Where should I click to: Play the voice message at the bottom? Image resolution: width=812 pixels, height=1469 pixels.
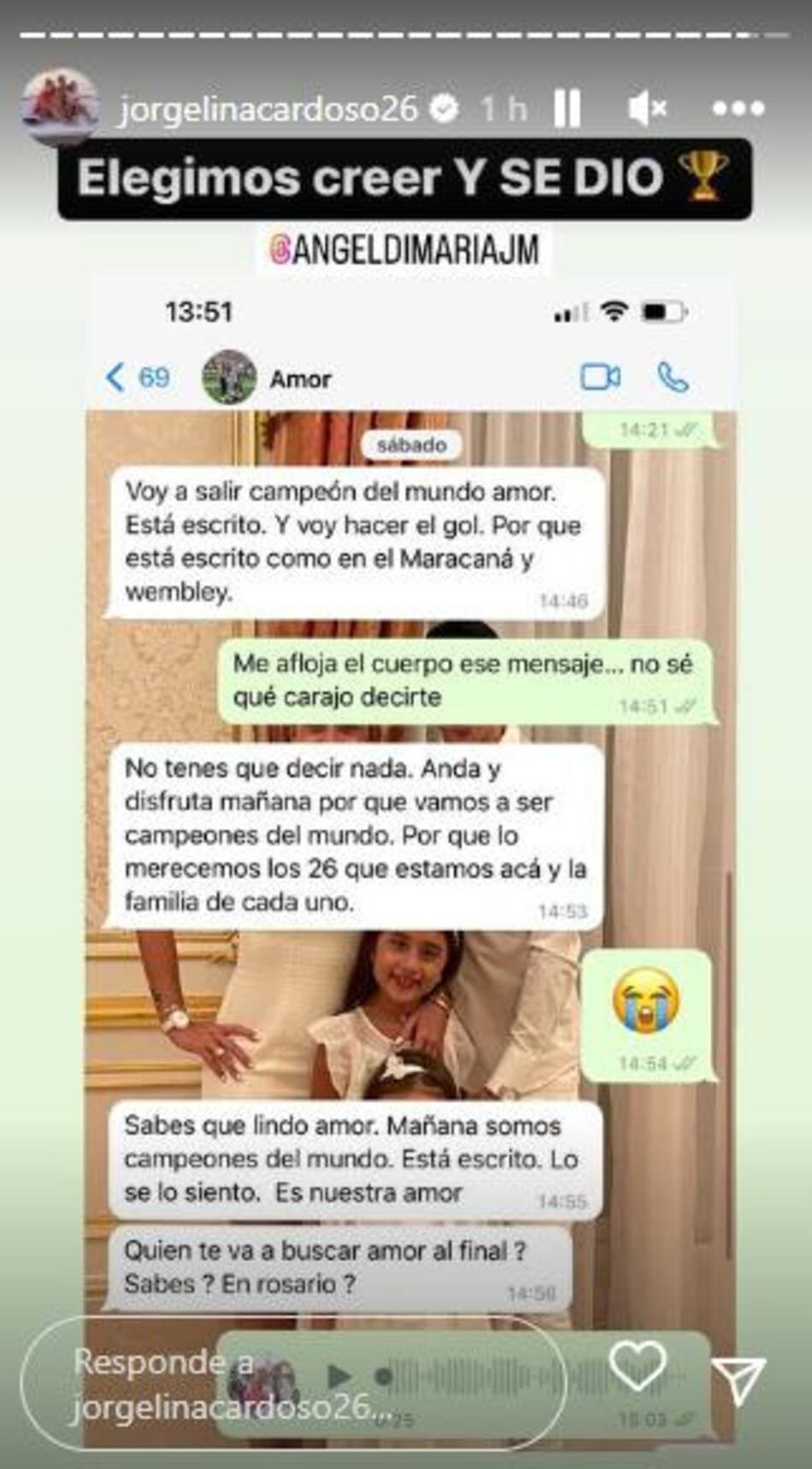tap(338, 1375)
